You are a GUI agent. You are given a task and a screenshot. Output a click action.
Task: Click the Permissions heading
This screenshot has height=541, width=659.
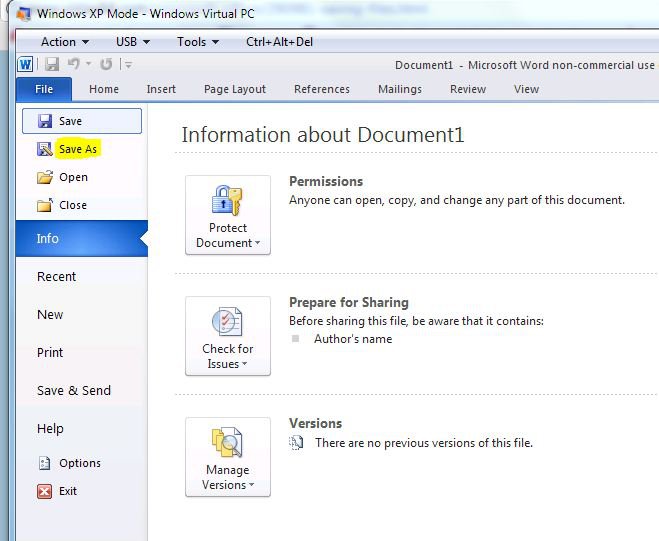pyautogui.click(x=326, y=181)
